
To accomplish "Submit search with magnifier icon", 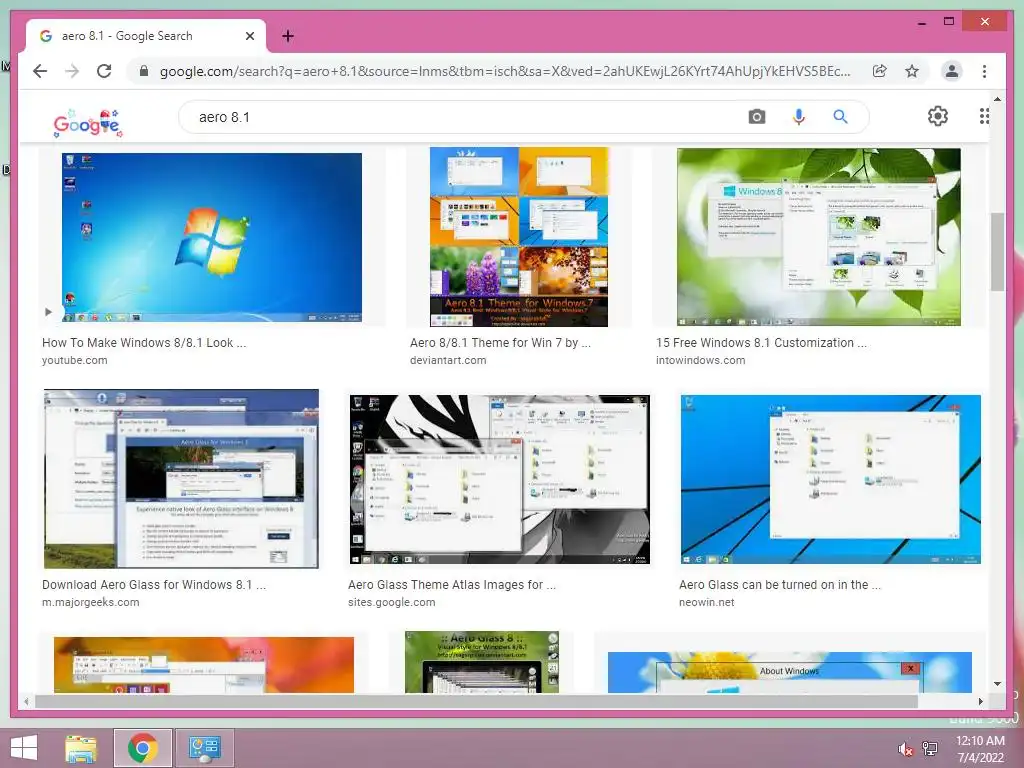I will pos(840,117).
